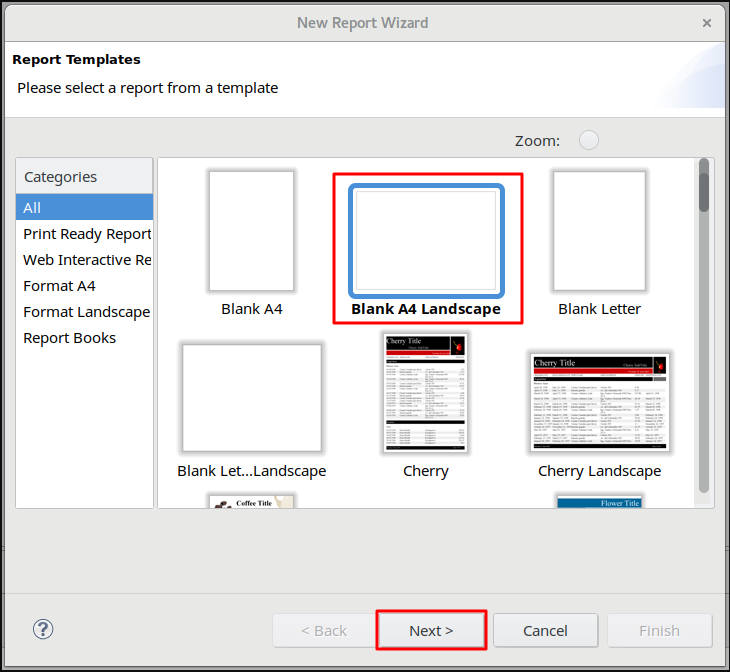Pick the Blank Letter template thumbnail
This screenshot has width=730, height=672.
599,231
